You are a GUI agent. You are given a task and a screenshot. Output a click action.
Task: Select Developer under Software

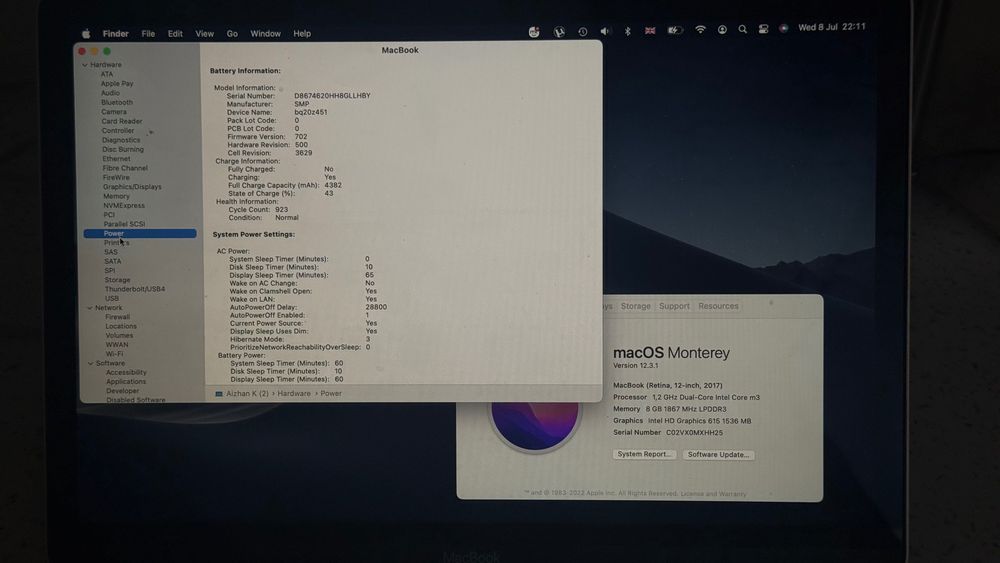click(122, 391)
